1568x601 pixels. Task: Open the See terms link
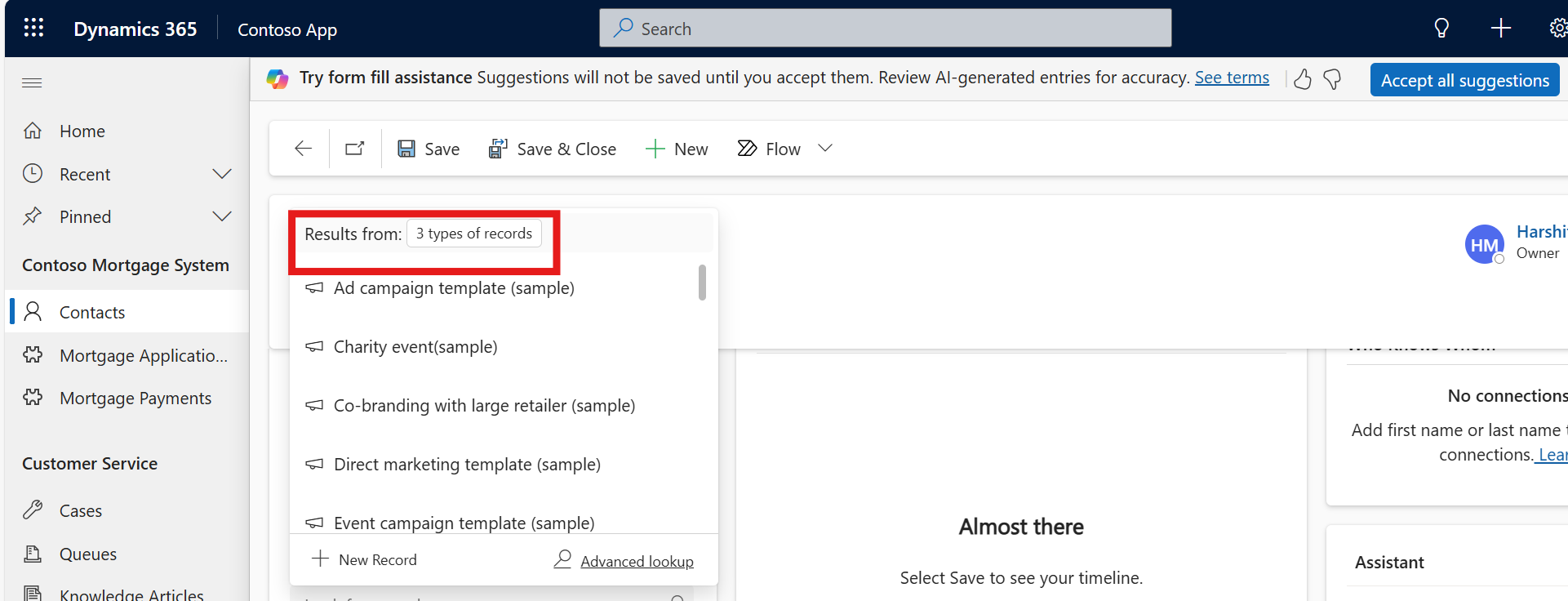1232,78
